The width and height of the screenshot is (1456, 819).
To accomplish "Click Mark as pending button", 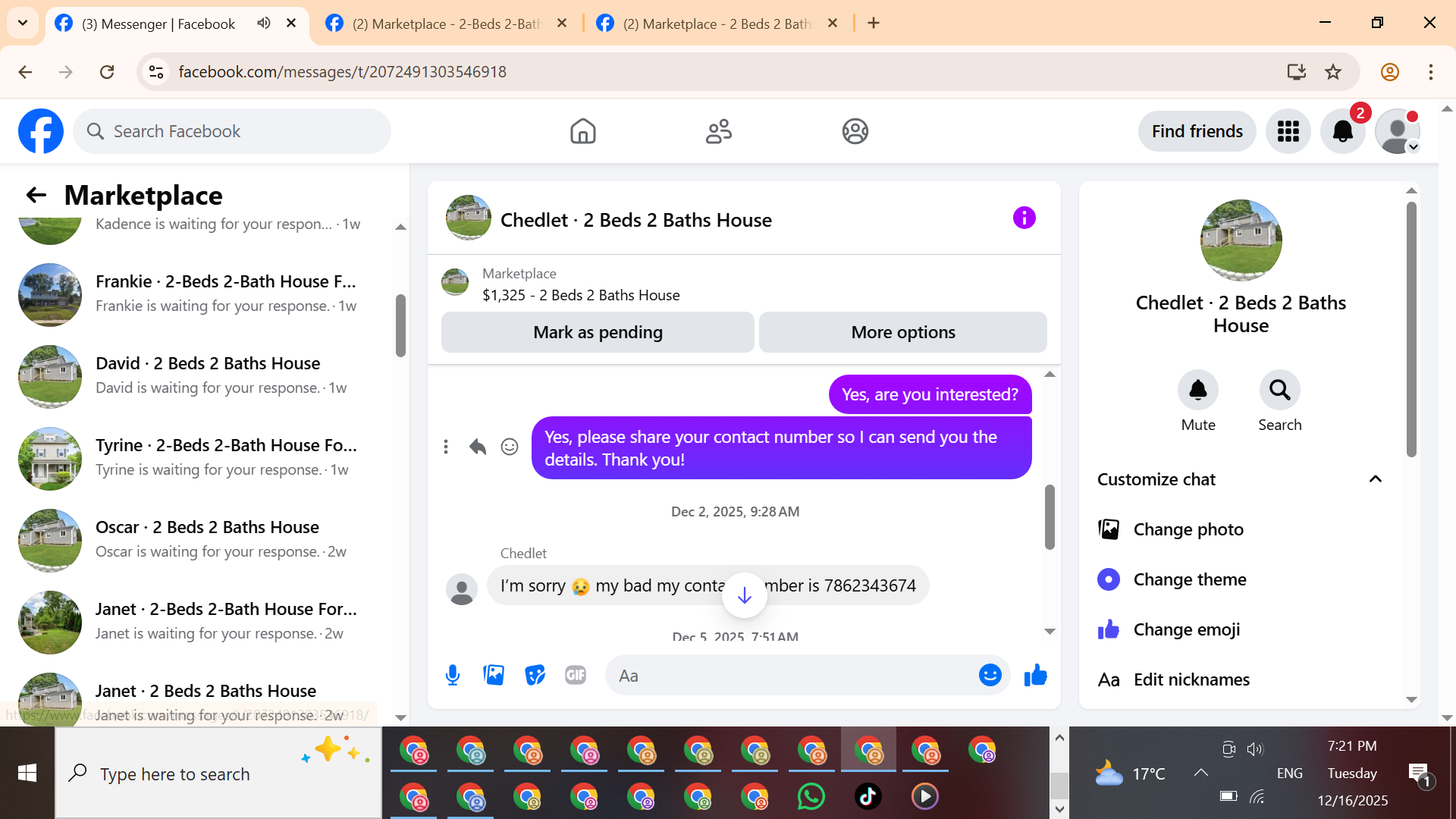I will [598, 332].
